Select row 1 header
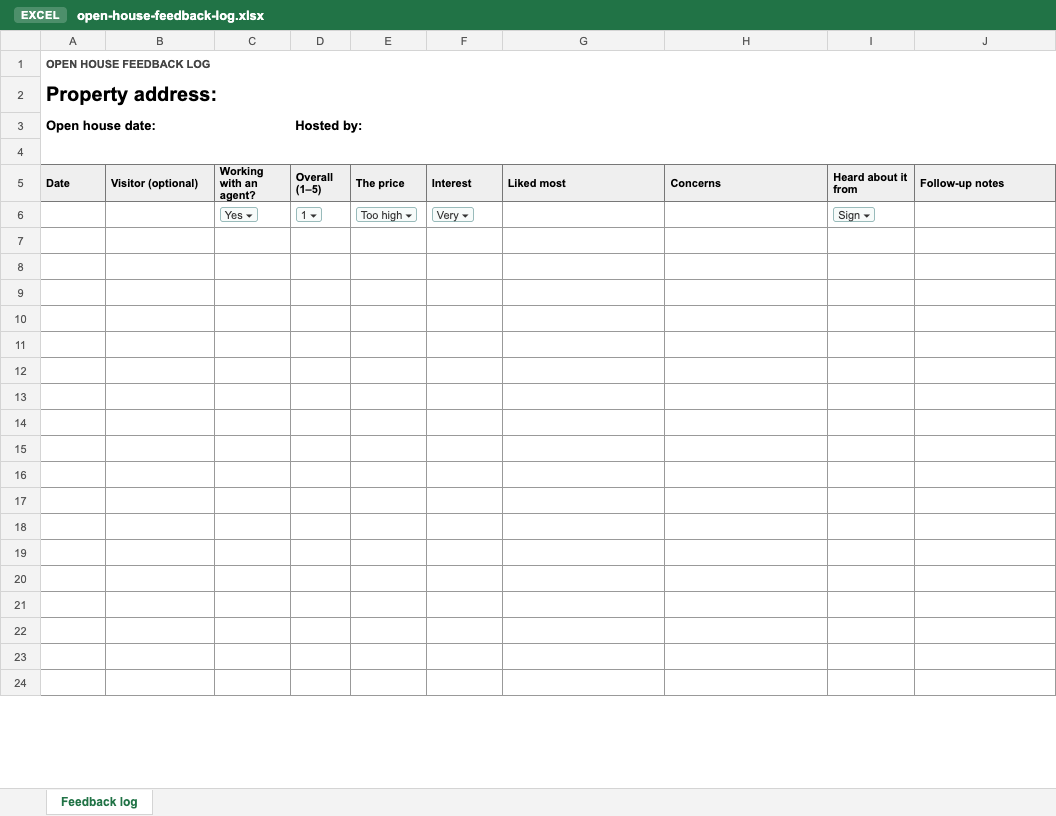This screenshot has height=816, width=1056. pyautogui.click(x=20, y=64)
